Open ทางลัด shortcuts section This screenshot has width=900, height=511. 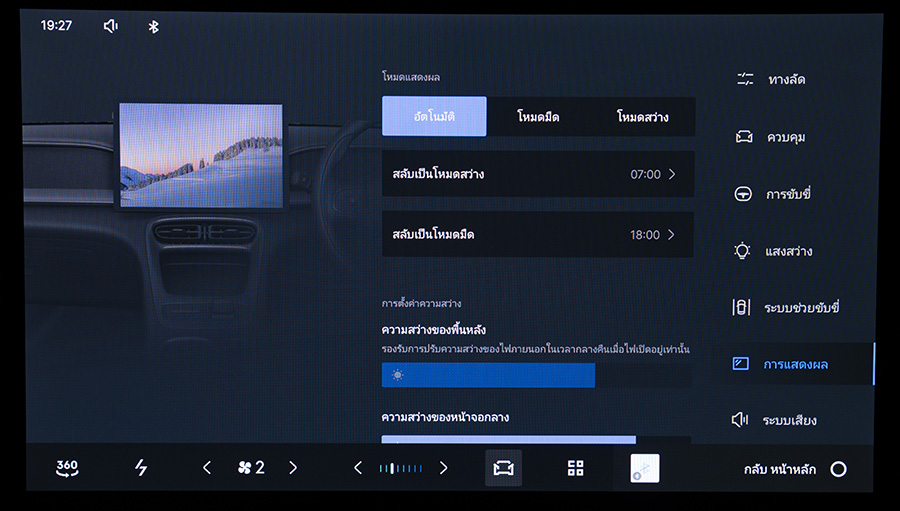click(x=786, y=79)
